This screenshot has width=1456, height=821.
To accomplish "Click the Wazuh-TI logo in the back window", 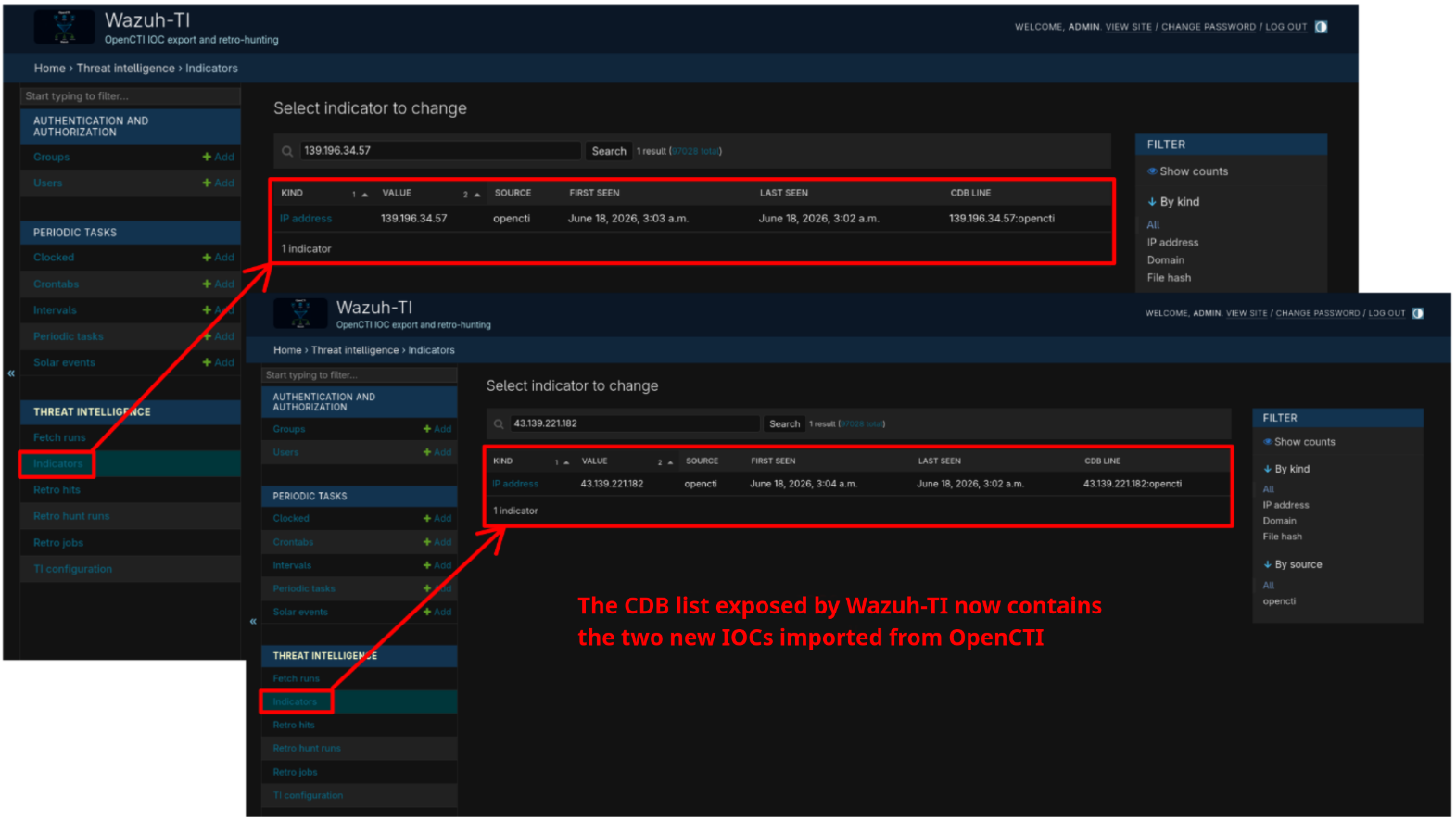I will (x=64, y=27).
